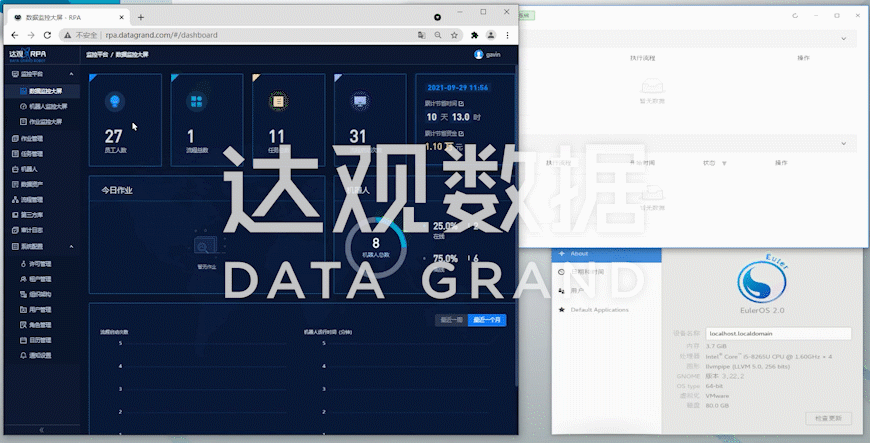The height and width of the screenshot is (443, 870).
Task: Click the monitor icon on the 31 card
Action: tap(360, 102)
